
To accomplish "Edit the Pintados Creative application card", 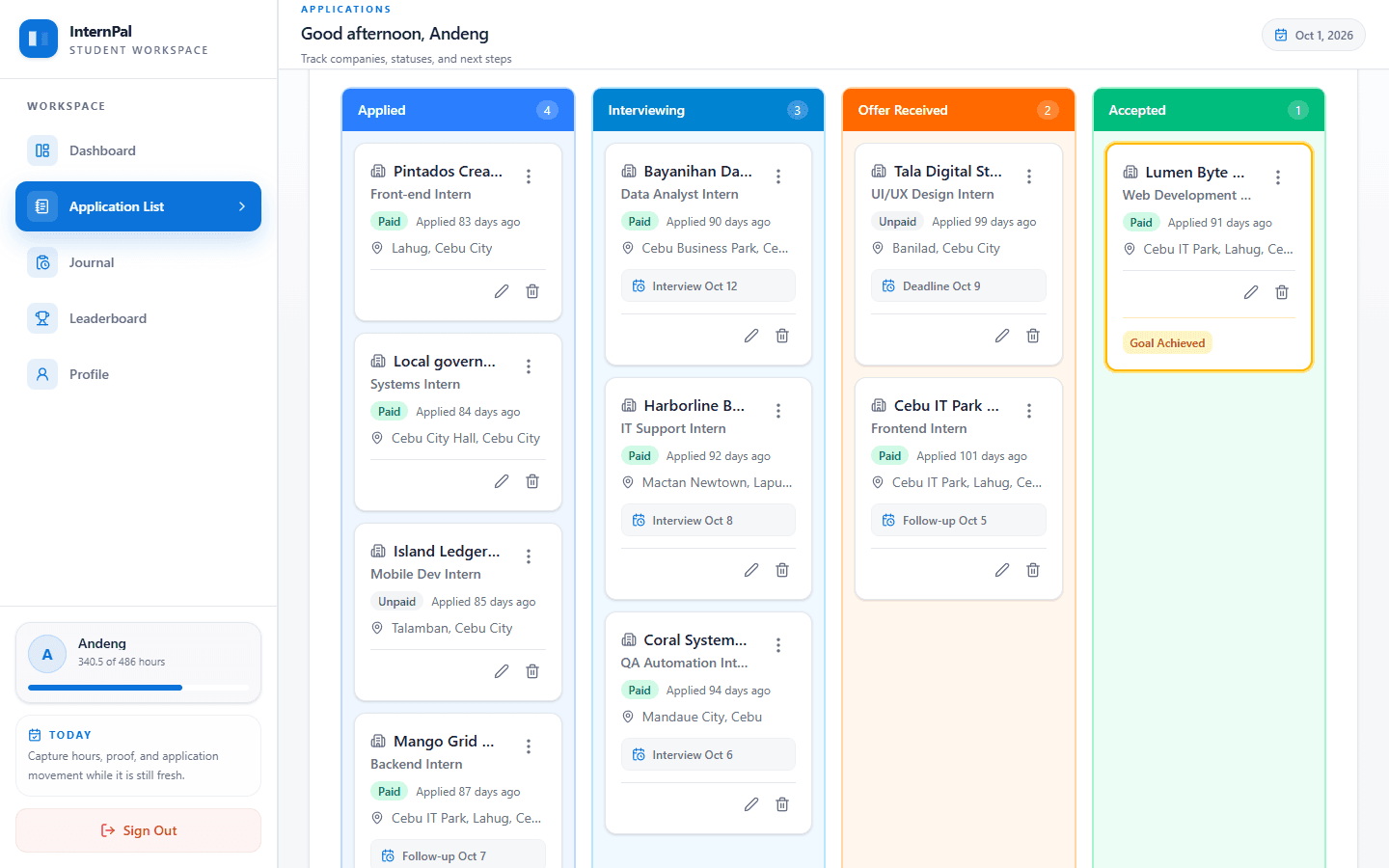I will (502, 291).
